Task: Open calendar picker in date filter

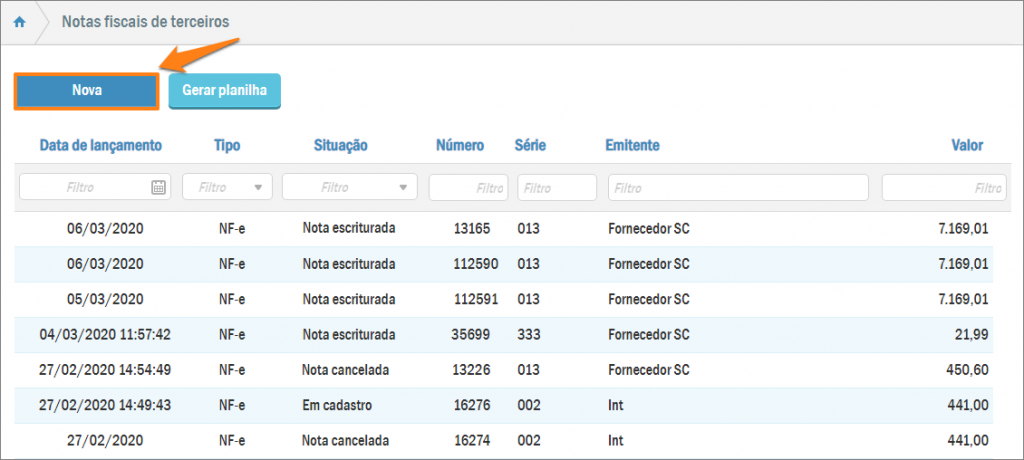Action: tap(158, 187)
